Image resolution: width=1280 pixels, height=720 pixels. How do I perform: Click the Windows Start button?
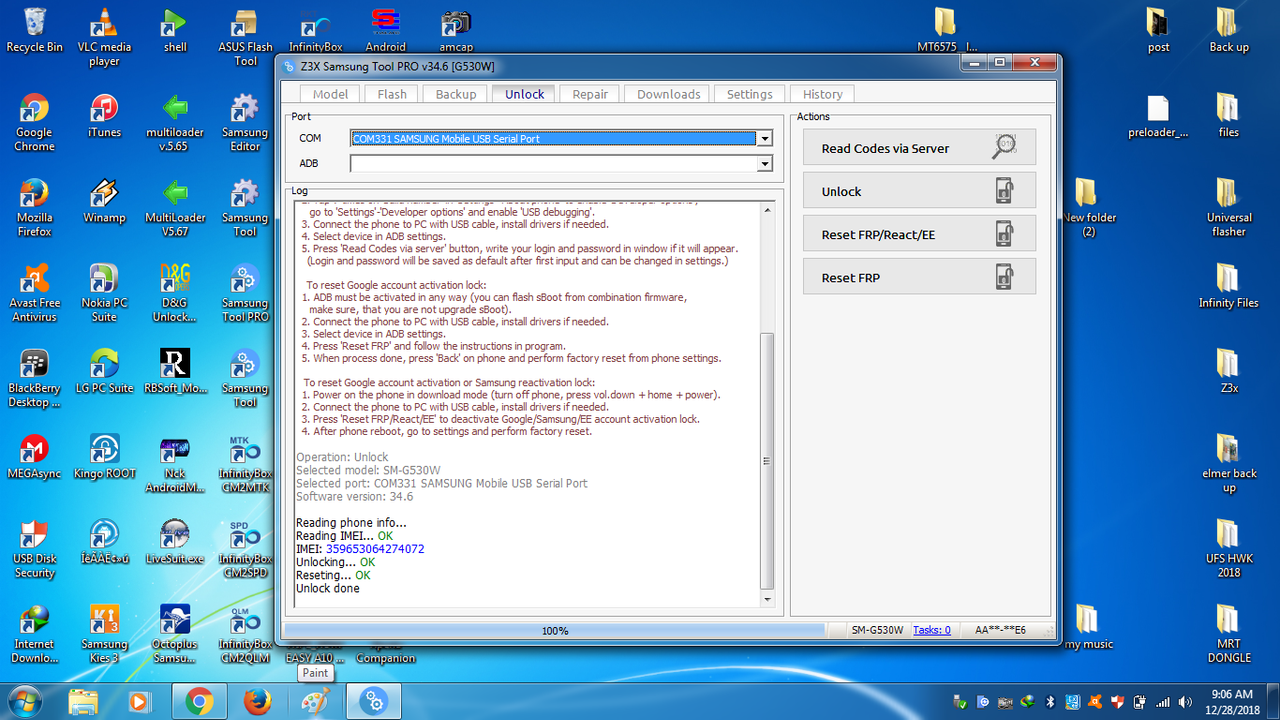pyautogui.click(x=23, y=701)
